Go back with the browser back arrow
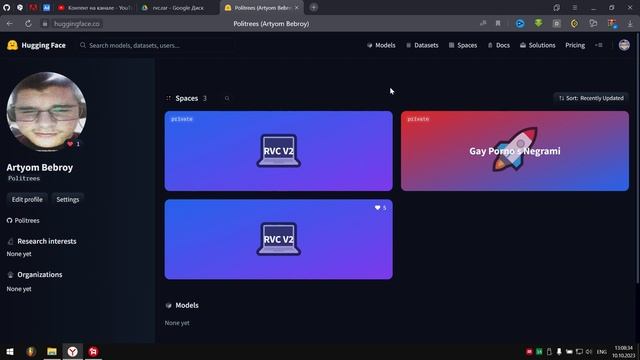The width and height of the screenshot is (640, 360). pos(9,24)
